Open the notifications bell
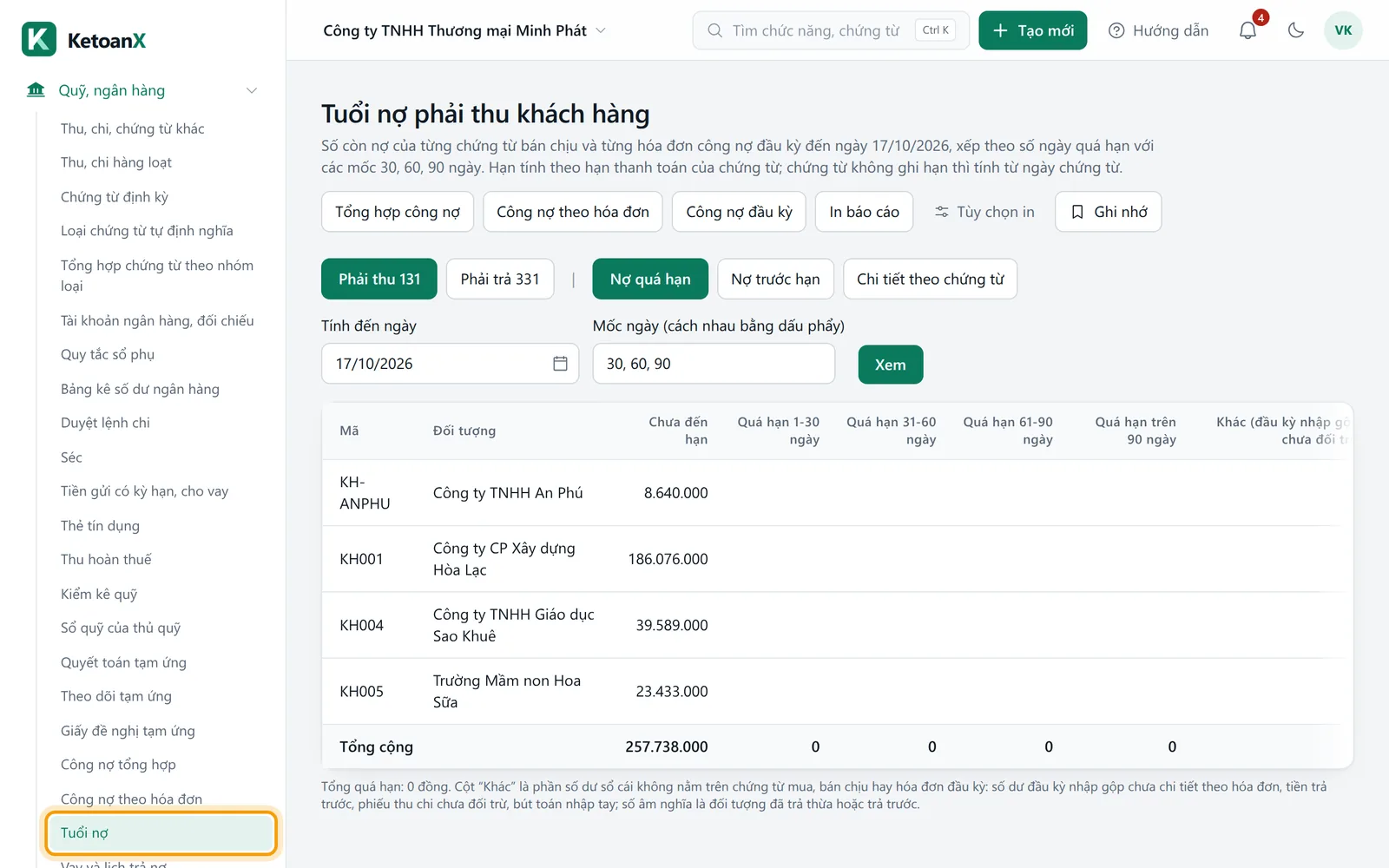The image size is (1389, 868). tap(1247, 30)
